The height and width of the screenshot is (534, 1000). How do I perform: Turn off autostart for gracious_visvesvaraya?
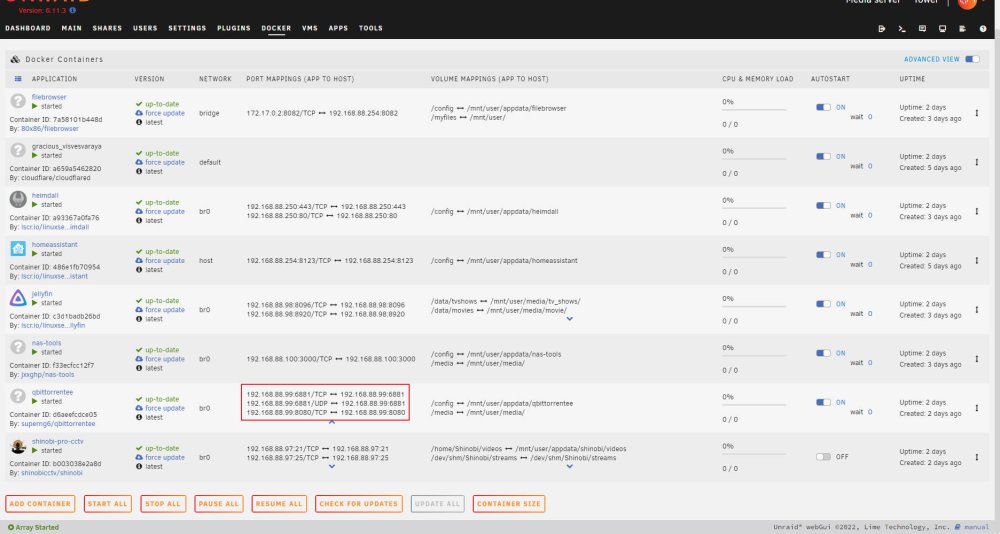point(823,156)
